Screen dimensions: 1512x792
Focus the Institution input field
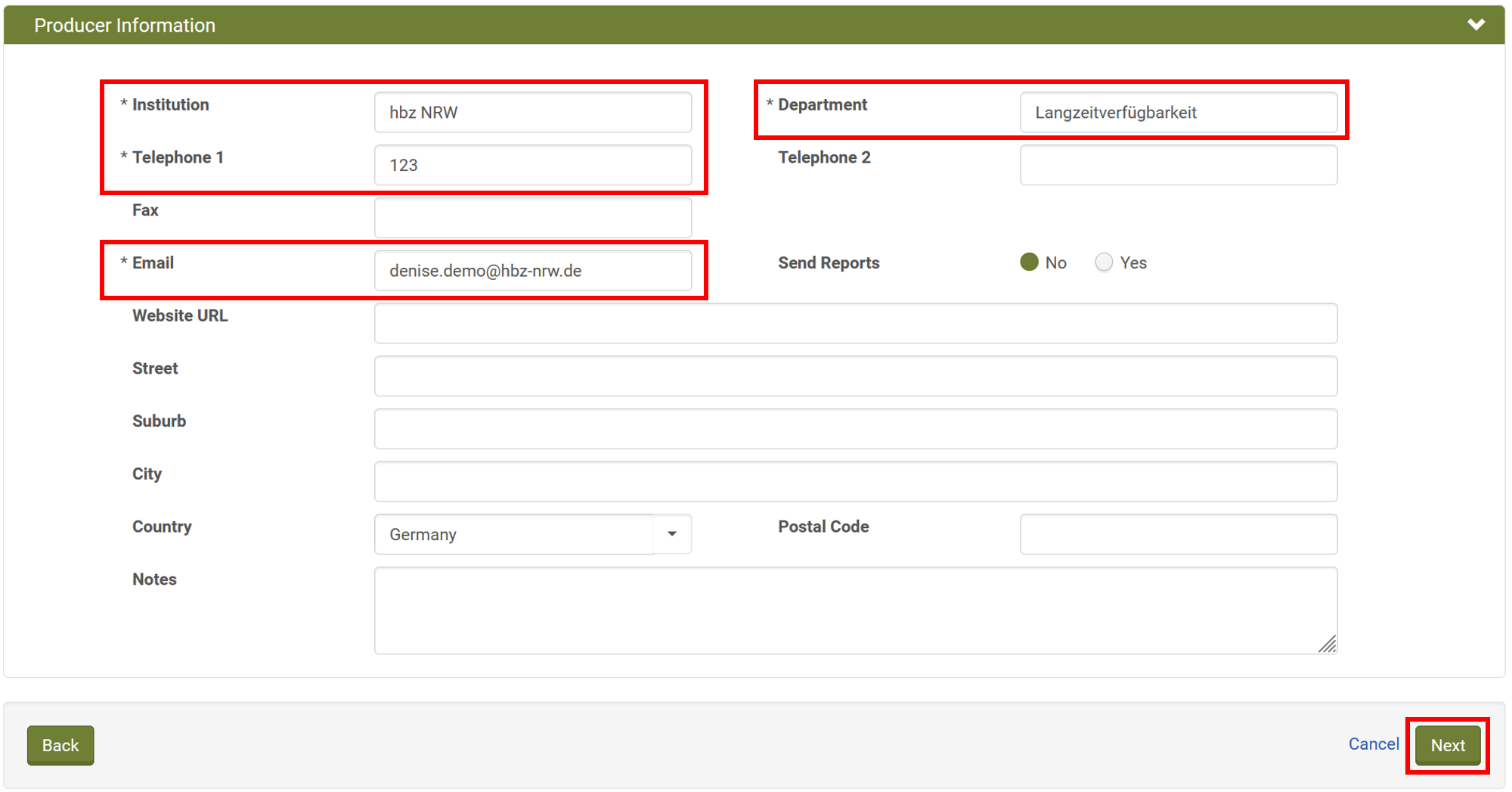click(532, 113)
